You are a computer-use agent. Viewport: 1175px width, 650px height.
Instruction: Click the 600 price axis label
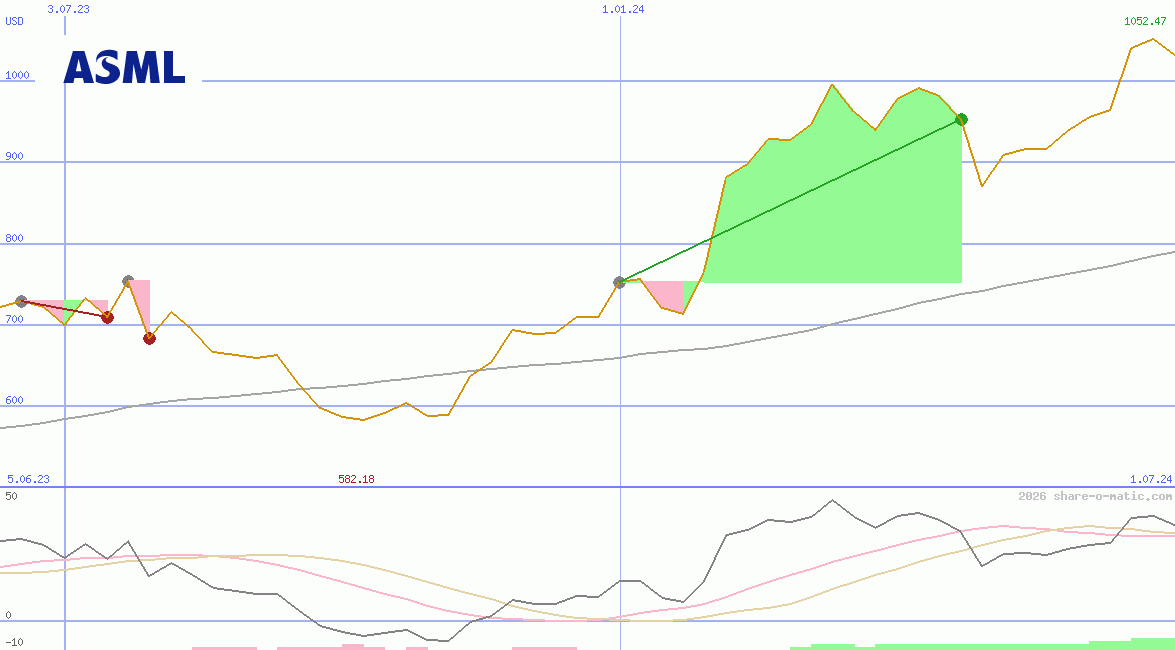click(x=14, y=400)
